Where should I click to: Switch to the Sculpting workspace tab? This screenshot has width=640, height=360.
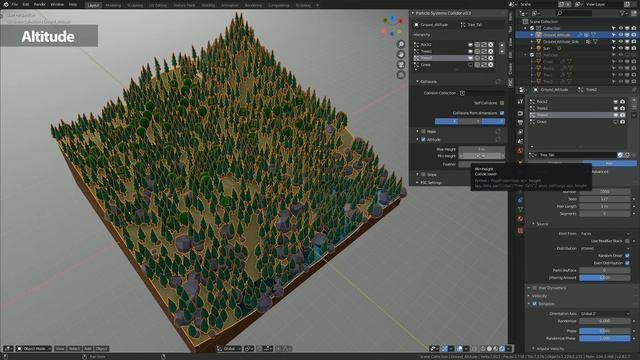pyautogui.click(x=135, y=5)
